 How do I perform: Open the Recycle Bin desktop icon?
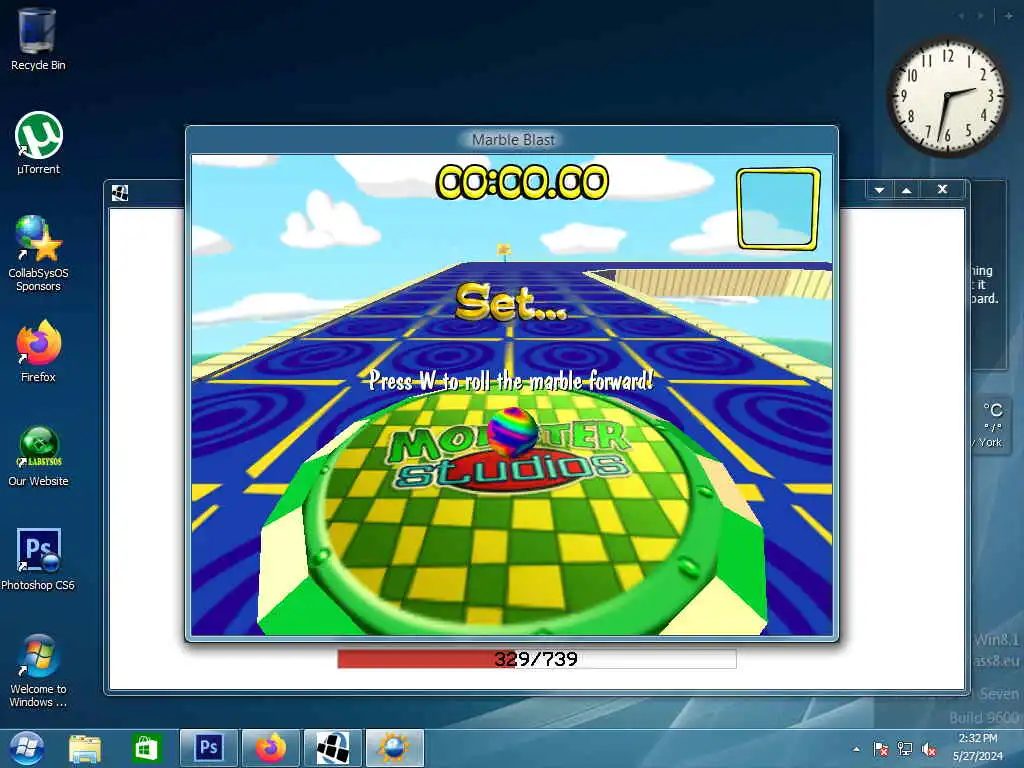tap(37, 39)
